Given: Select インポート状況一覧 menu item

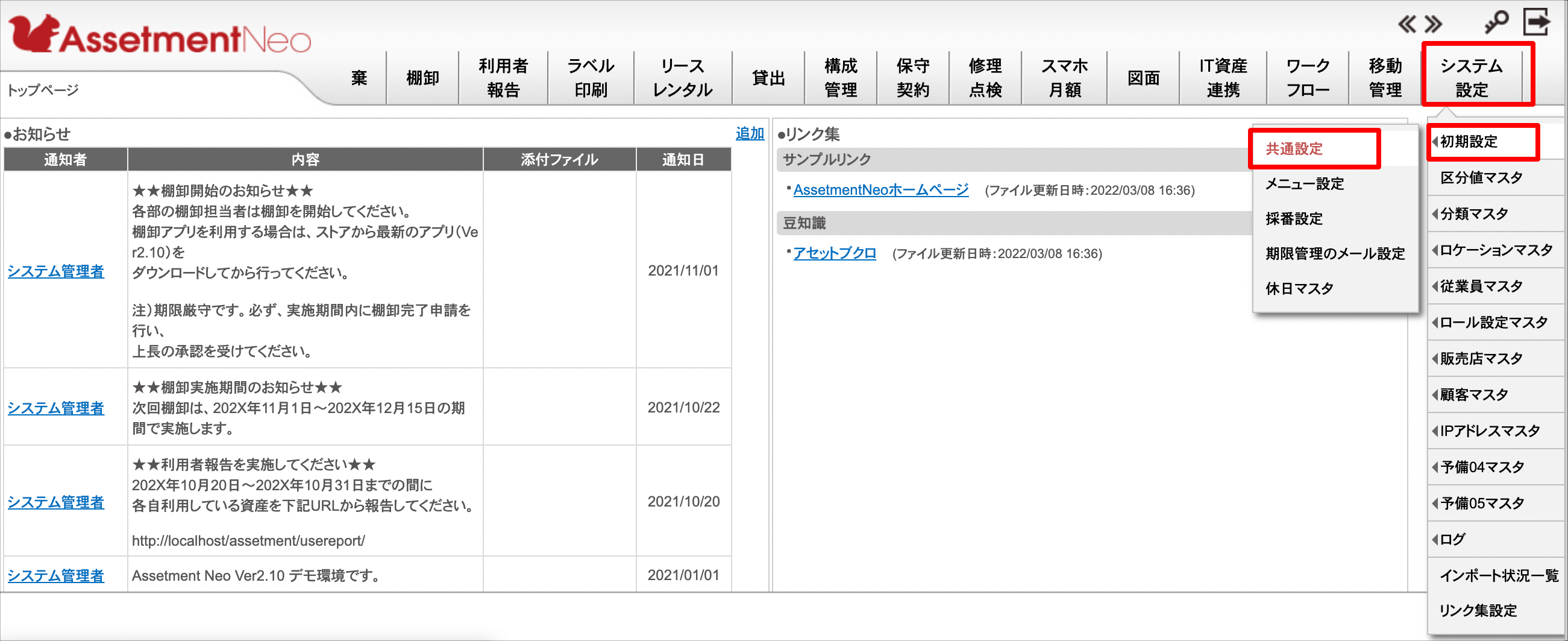Looking at the screenshot, I should 1495,575.
